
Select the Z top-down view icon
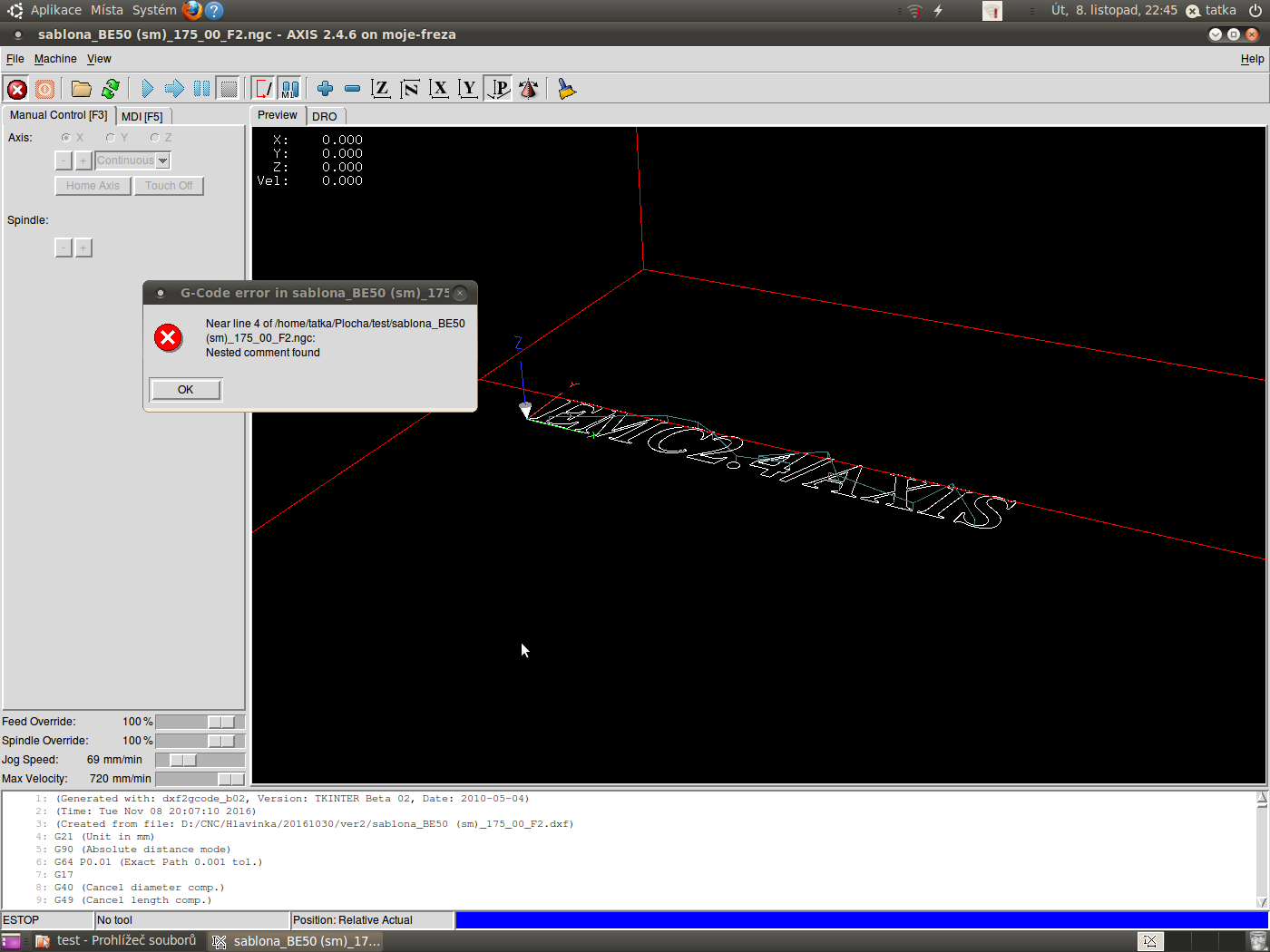[x=381, y=89]
